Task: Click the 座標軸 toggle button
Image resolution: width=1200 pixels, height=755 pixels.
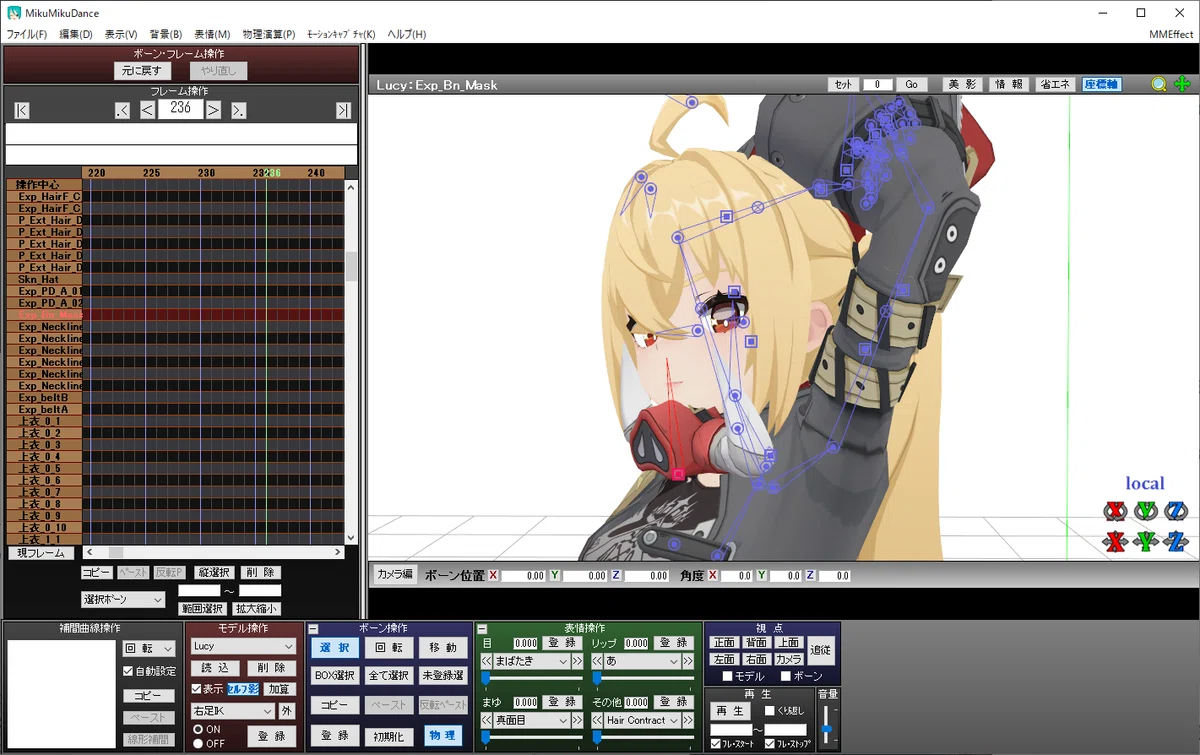Action: (1102, 85)
